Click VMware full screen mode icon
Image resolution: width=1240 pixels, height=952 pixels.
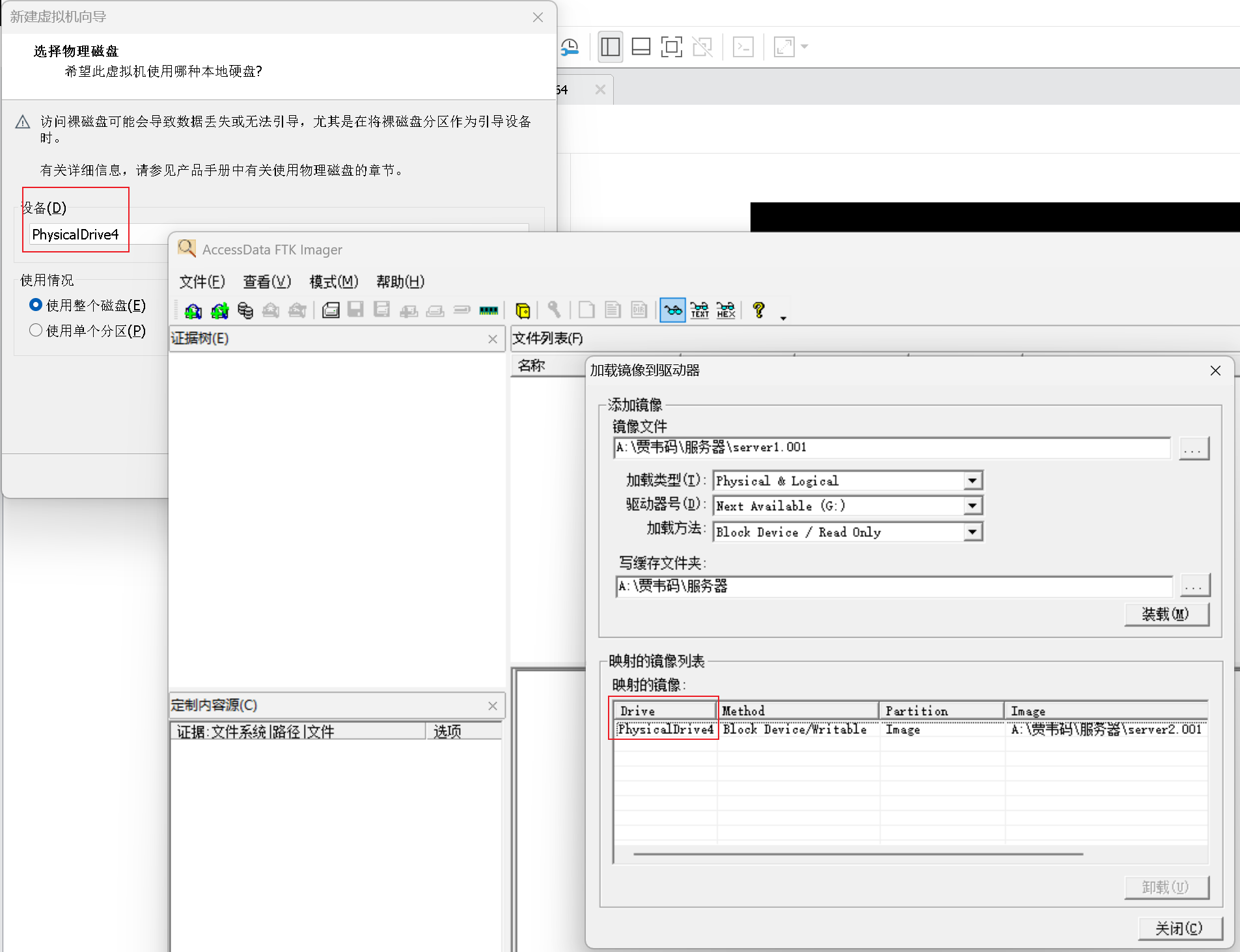[671, 47]
